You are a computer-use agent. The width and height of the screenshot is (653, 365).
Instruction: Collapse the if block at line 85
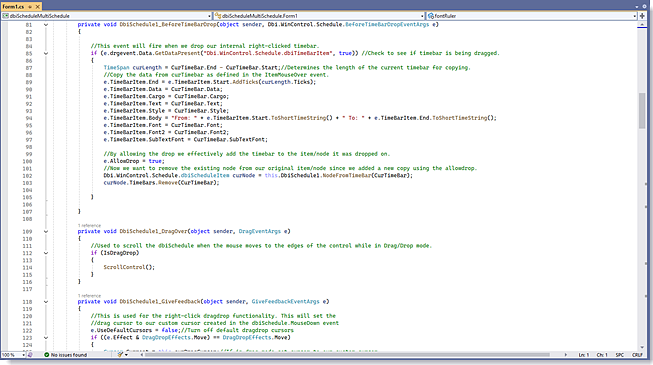[46, 53]
